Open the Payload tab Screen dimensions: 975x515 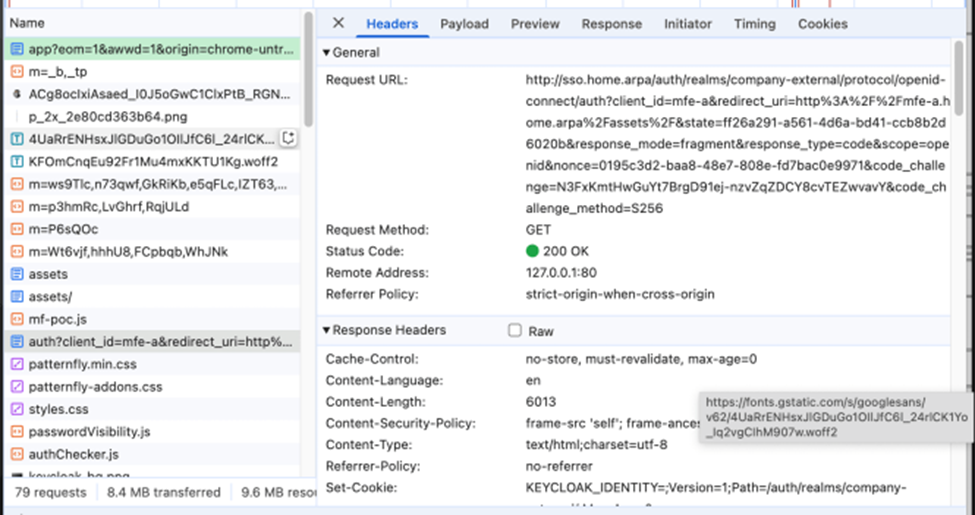[x=464, y=24]
